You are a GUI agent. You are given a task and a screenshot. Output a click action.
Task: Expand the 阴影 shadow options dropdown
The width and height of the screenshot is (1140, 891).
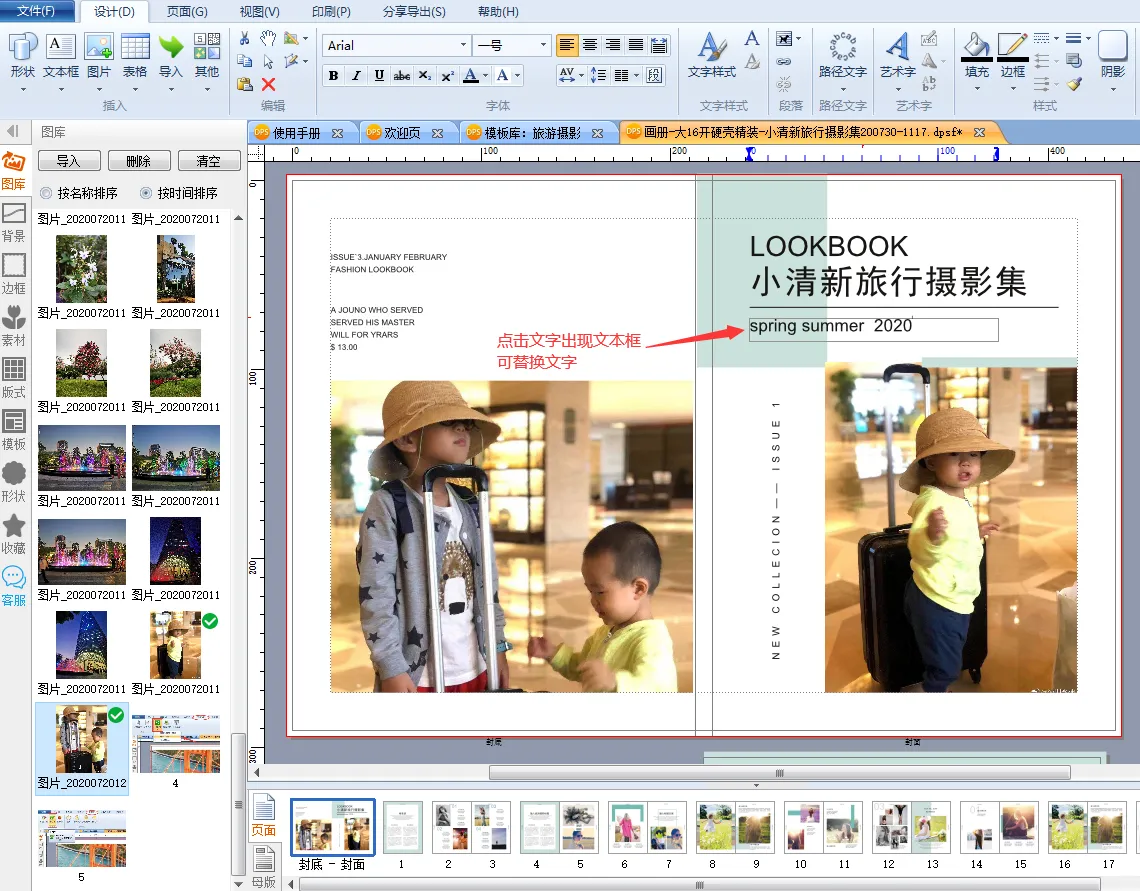[1112, 89]
